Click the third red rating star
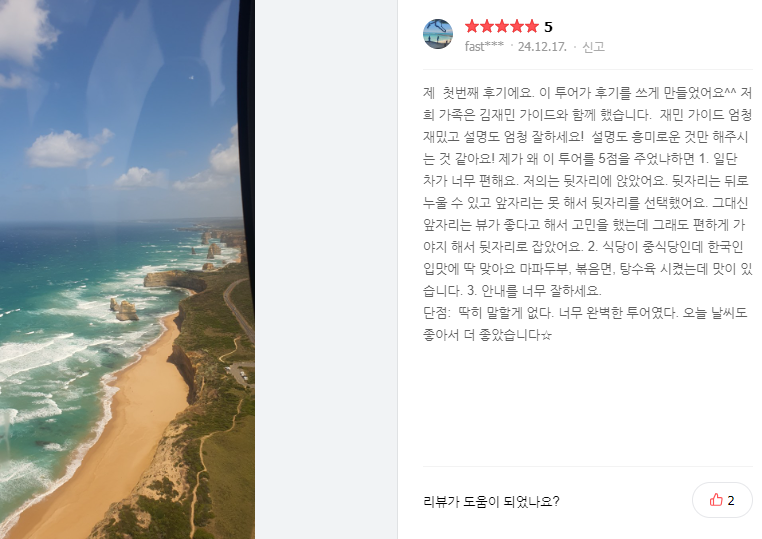Viewport: 762px width, 539px height. click(502, 26)
